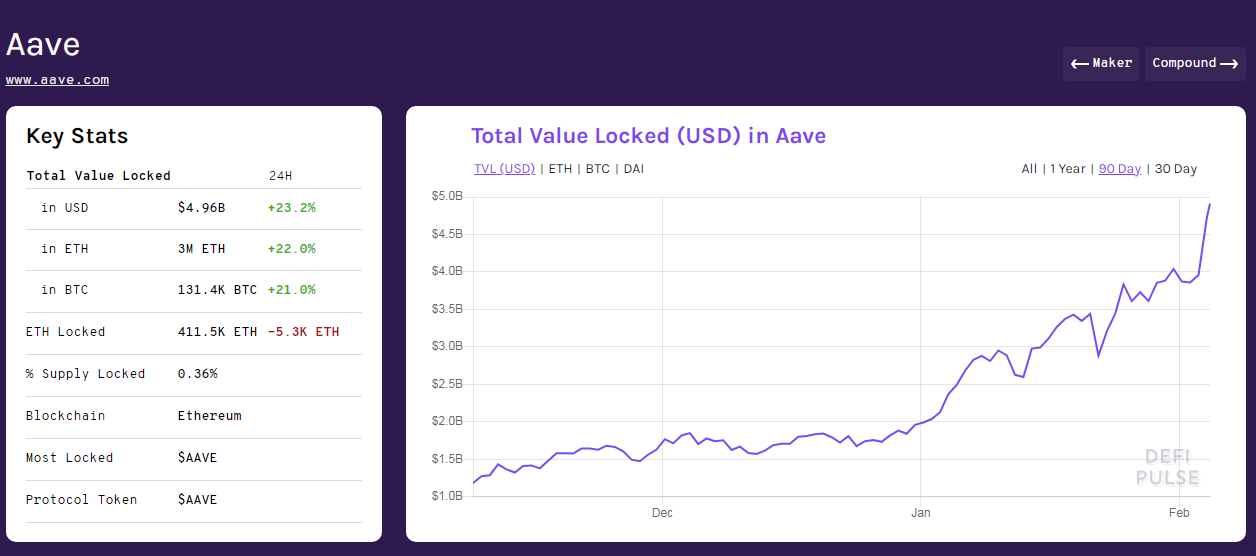Click the Most Locked $AAVE token
Screen dimensions: 1256x556
click(x=197, y=458)
